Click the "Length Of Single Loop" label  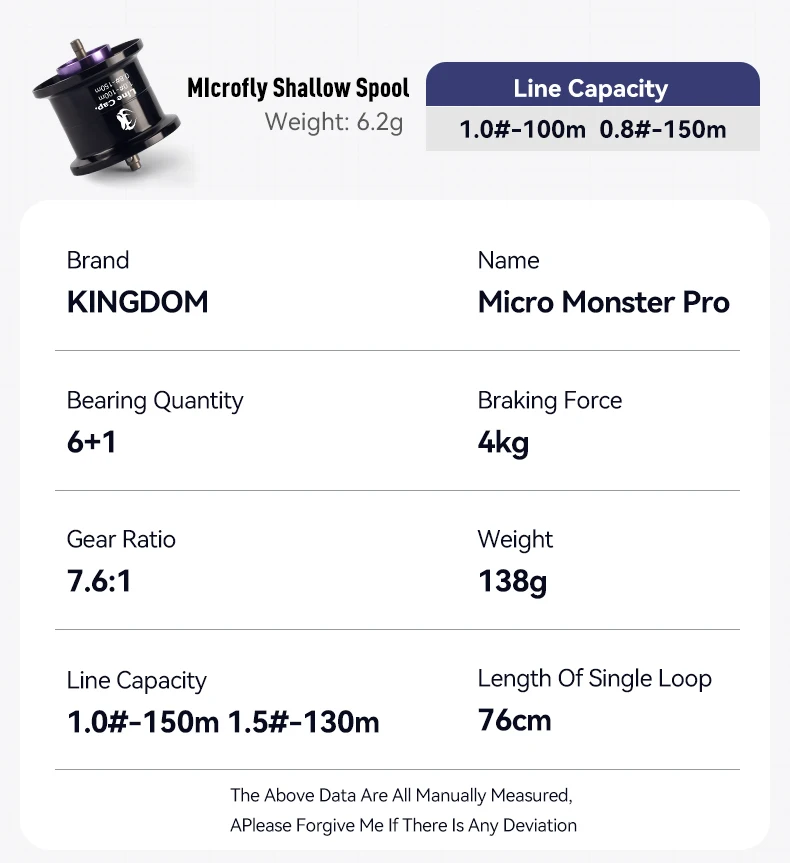594,679
